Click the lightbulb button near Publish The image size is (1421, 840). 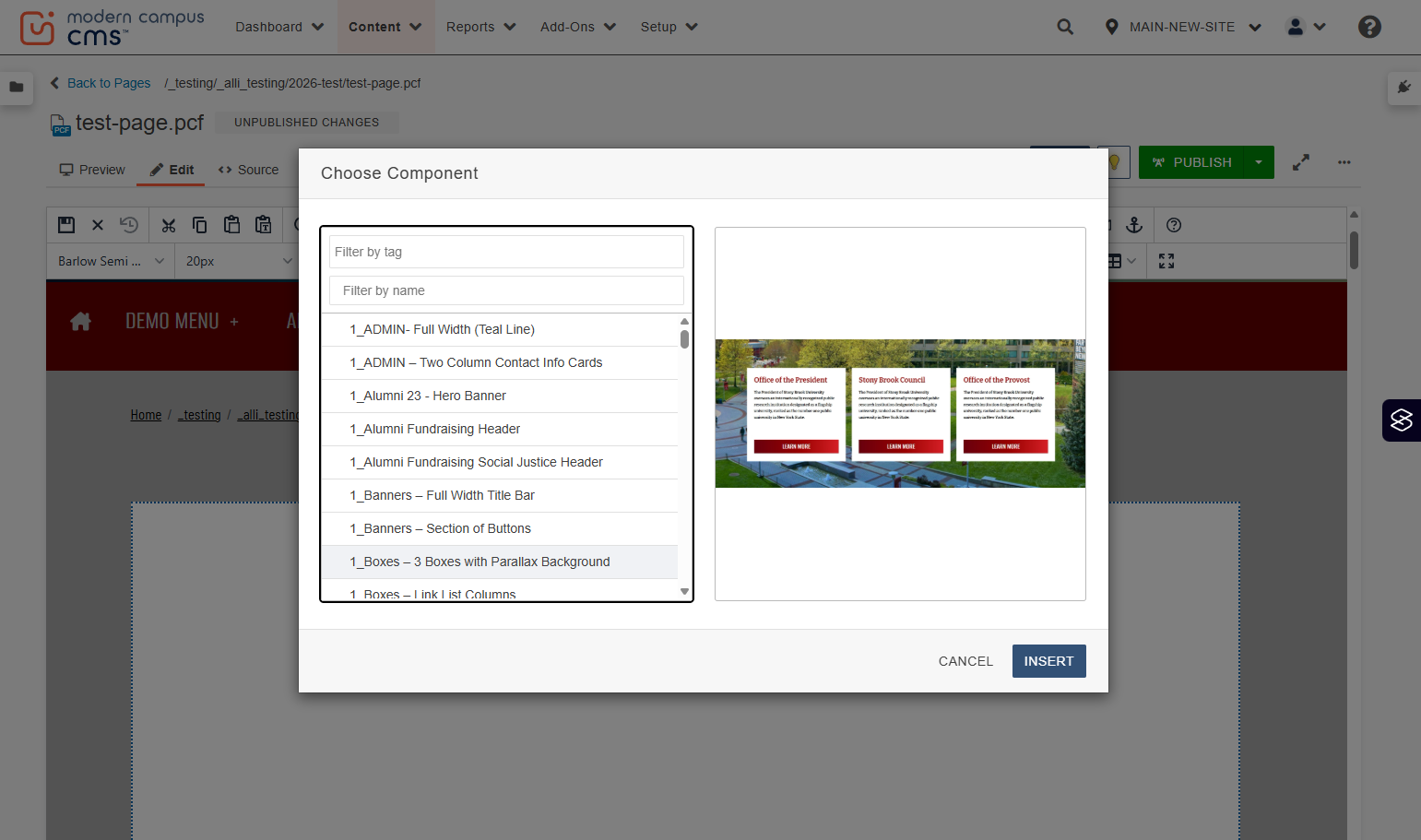[1114, 162]
